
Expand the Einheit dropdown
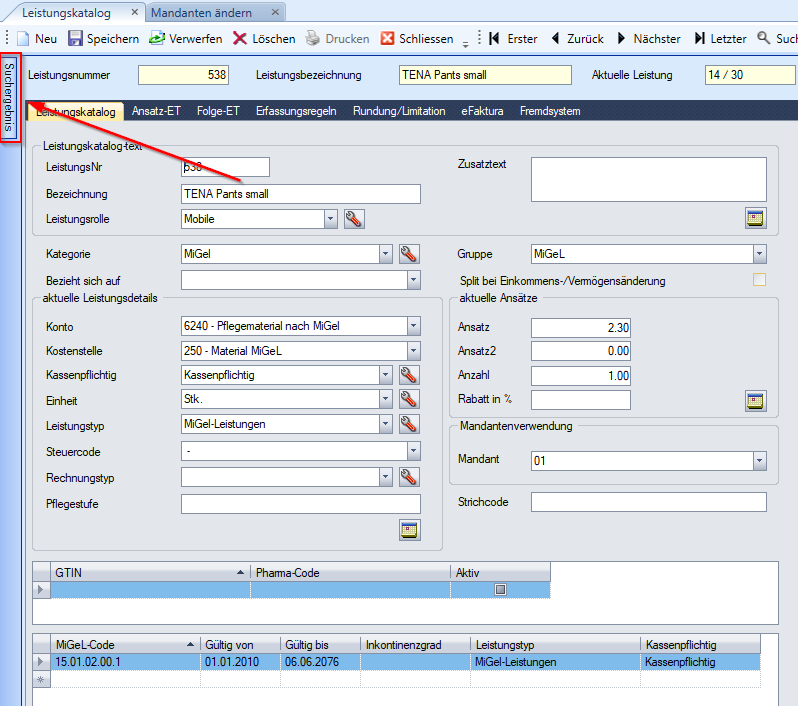click(x=386, y=400)
